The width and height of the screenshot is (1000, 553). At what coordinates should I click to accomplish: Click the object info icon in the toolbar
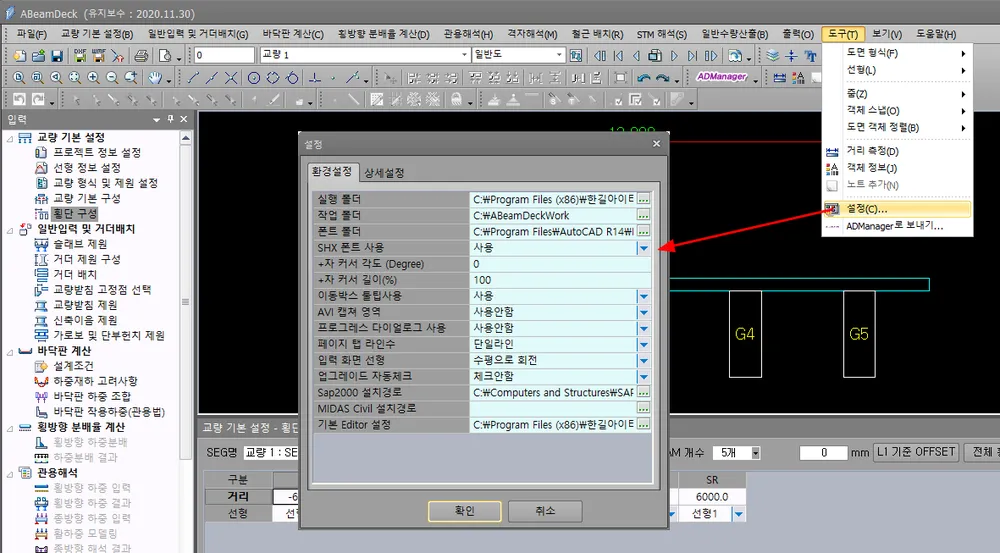pyautogui.click(x=798, y=78)
